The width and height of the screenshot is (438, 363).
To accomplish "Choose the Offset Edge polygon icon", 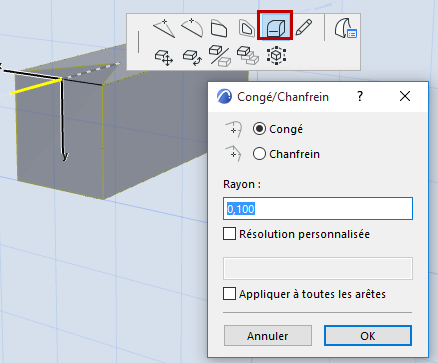I will (x=219, y=28).
